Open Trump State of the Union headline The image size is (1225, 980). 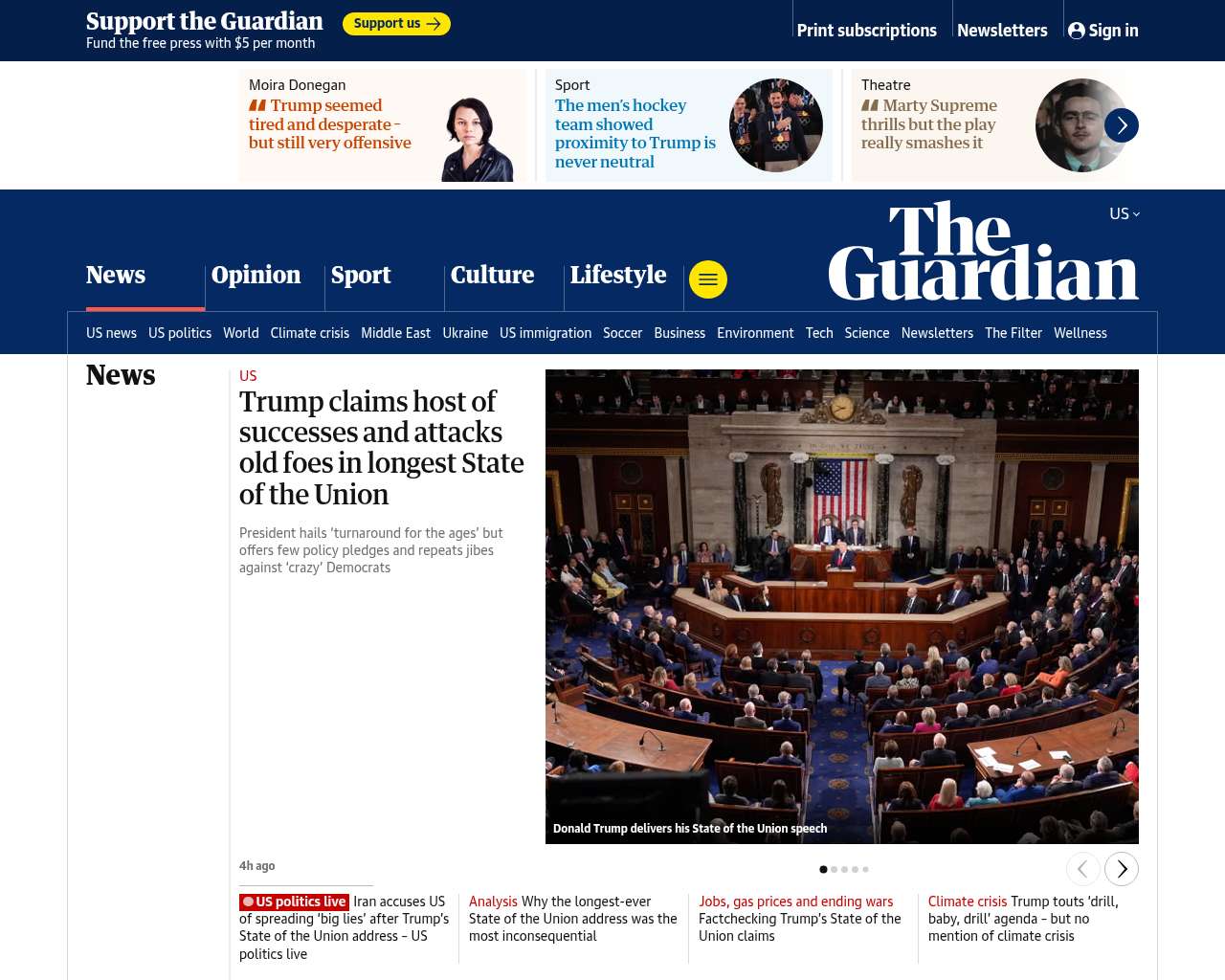click(382, 448)
